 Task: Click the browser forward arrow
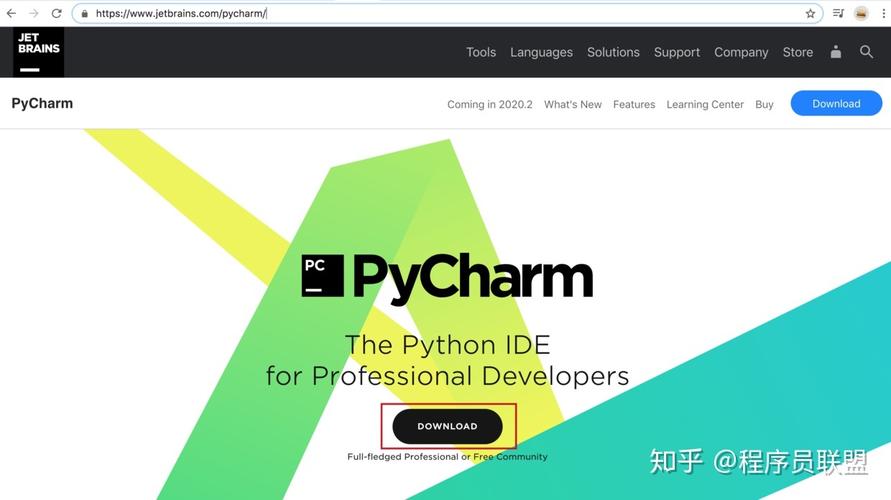[x=34, y=13]
